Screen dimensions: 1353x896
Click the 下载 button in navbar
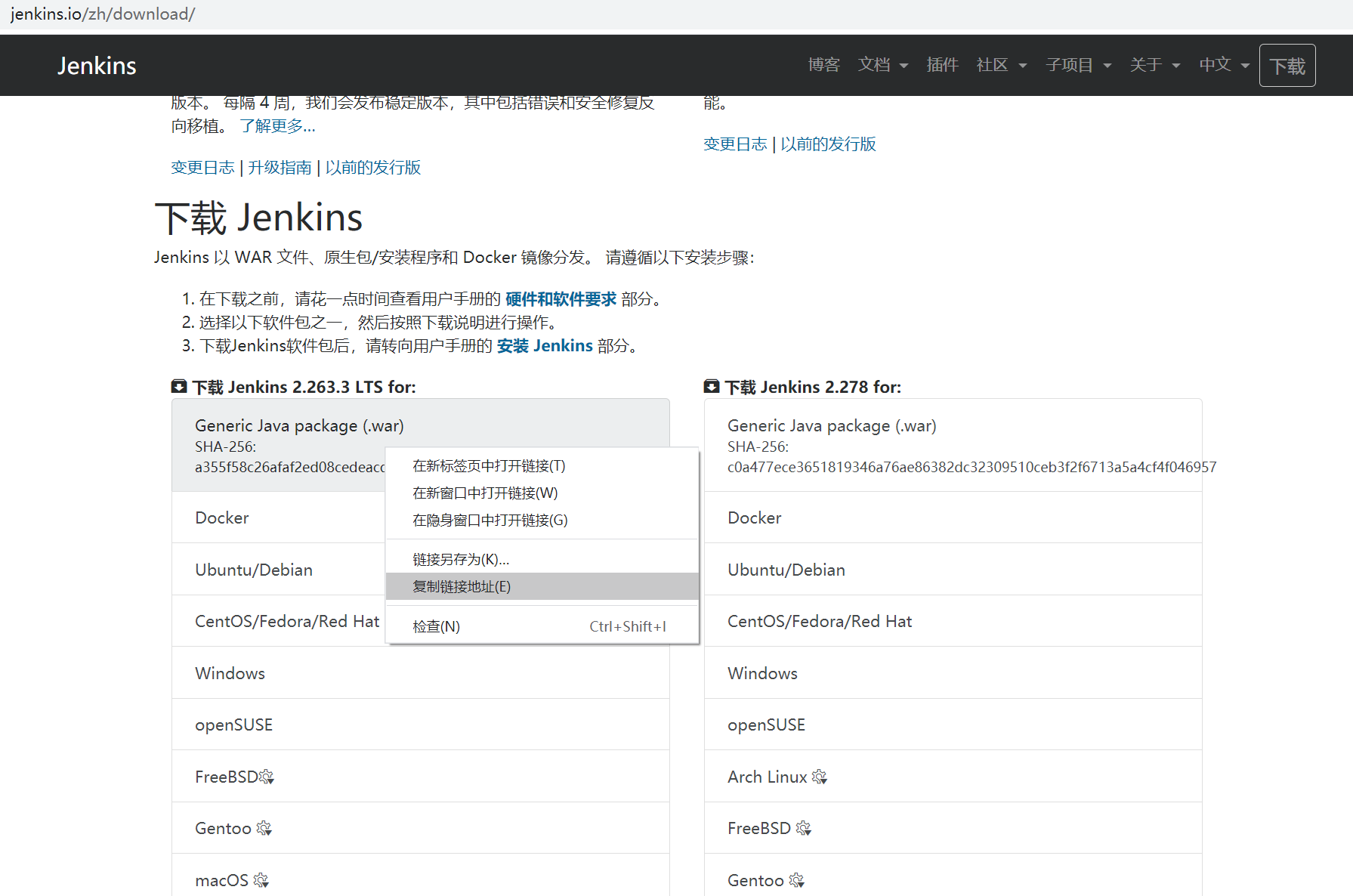[x=1287, y=66]
